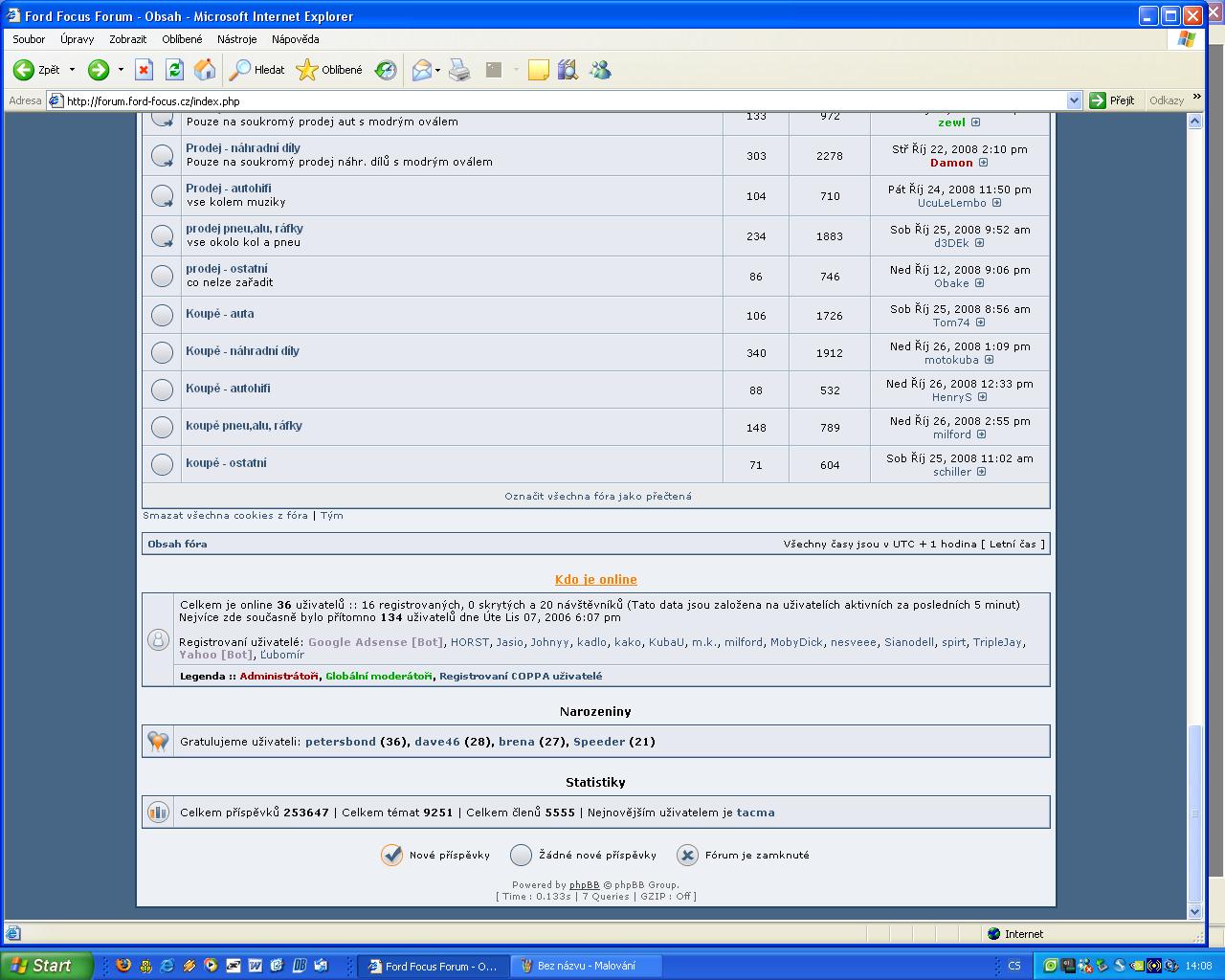Expand the Zpět back history dropdown
Viewport: 1225px width, 980px height.
[x=72, y=70]
